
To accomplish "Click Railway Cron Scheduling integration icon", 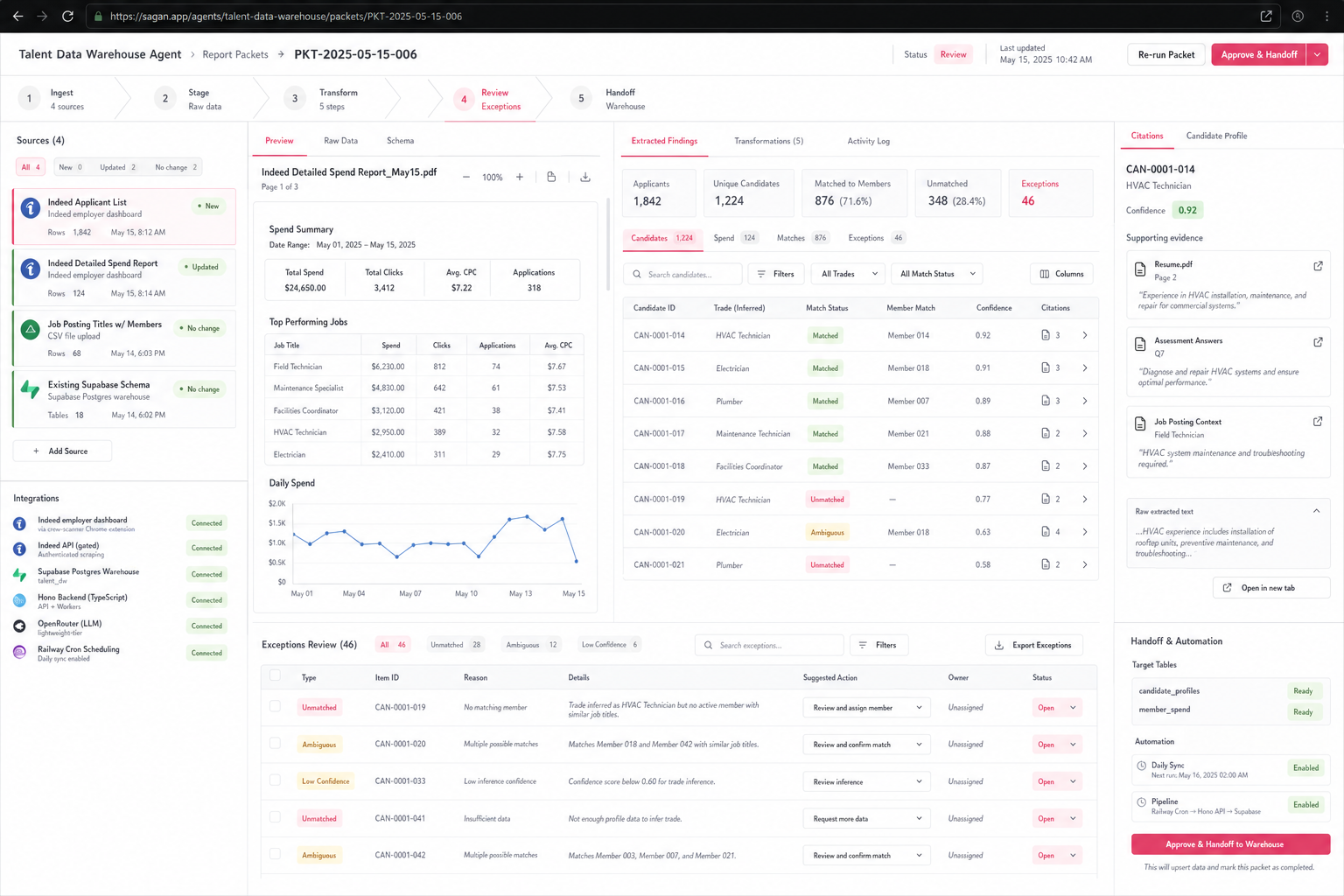I will tap(19, 652).
